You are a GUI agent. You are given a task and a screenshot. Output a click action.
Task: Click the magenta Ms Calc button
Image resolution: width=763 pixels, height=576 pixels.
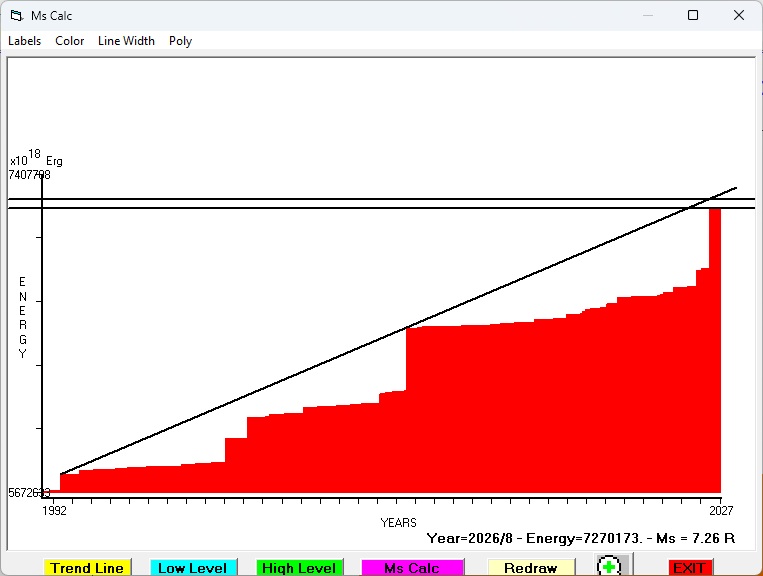point(412,568)
